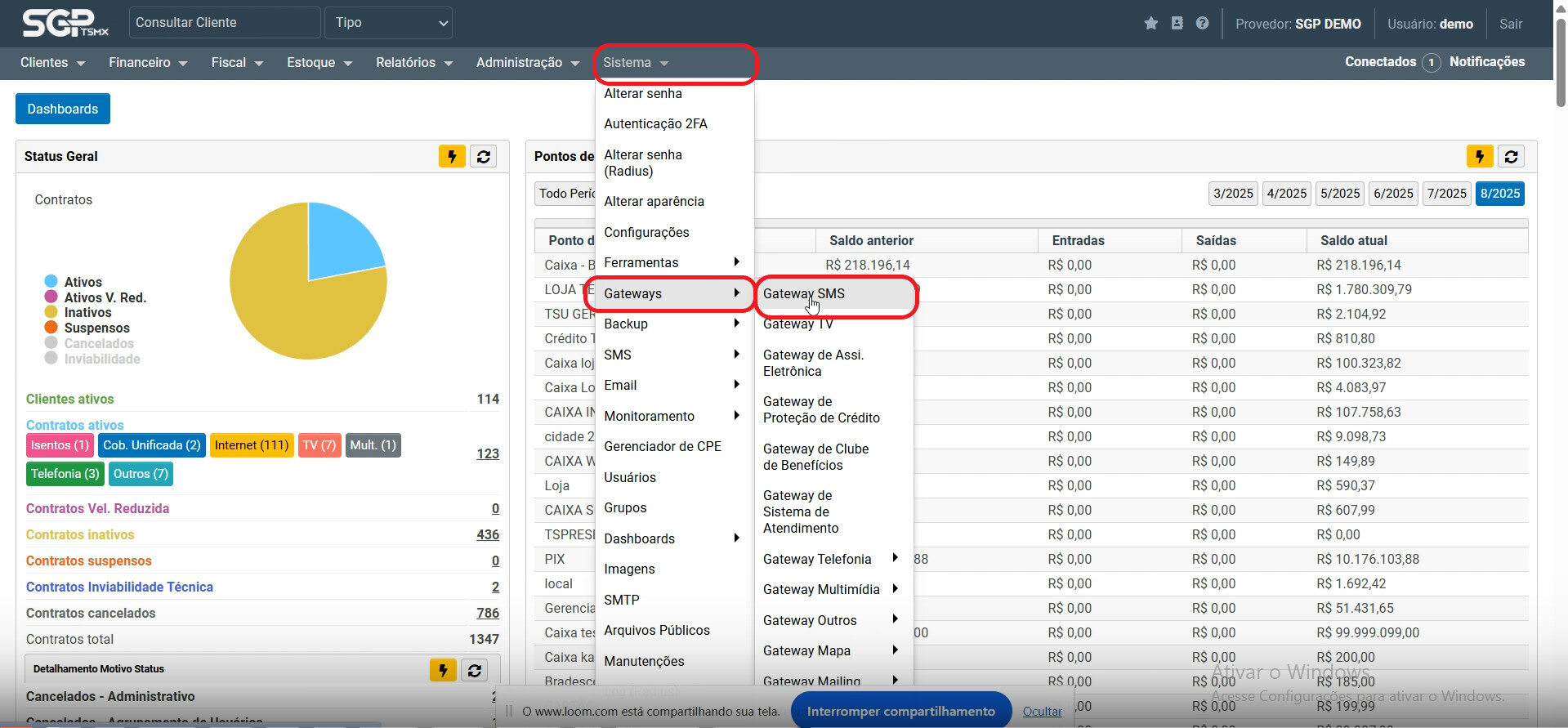Refresh the Status Geral panel
This screenshot has height=728, width=1568.
pyautogui.click(x=484, y=156)
